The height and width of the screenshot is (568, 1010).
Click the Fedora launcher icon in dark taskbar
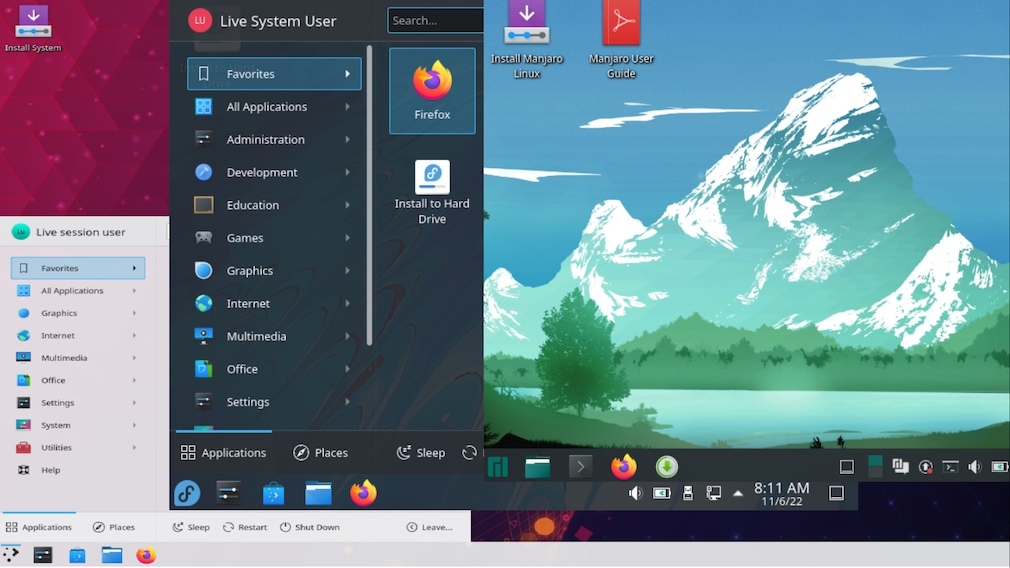tap(187, 493)
